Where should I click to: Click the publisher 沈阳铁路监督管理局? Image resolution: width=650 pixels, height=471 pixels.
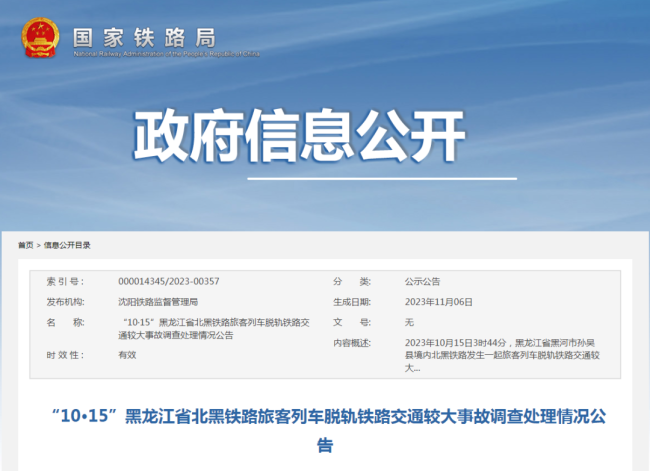pyautogui.click(x=157, y=302)
